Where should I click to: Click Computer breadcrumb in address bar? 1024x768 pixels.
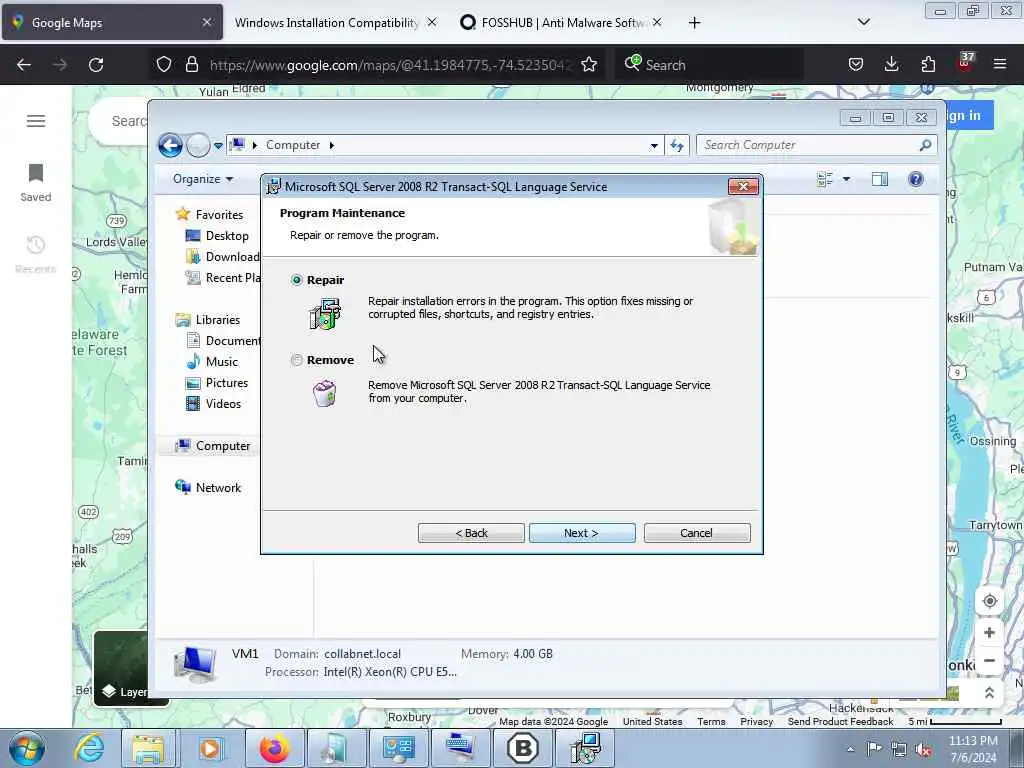point(293,145)
